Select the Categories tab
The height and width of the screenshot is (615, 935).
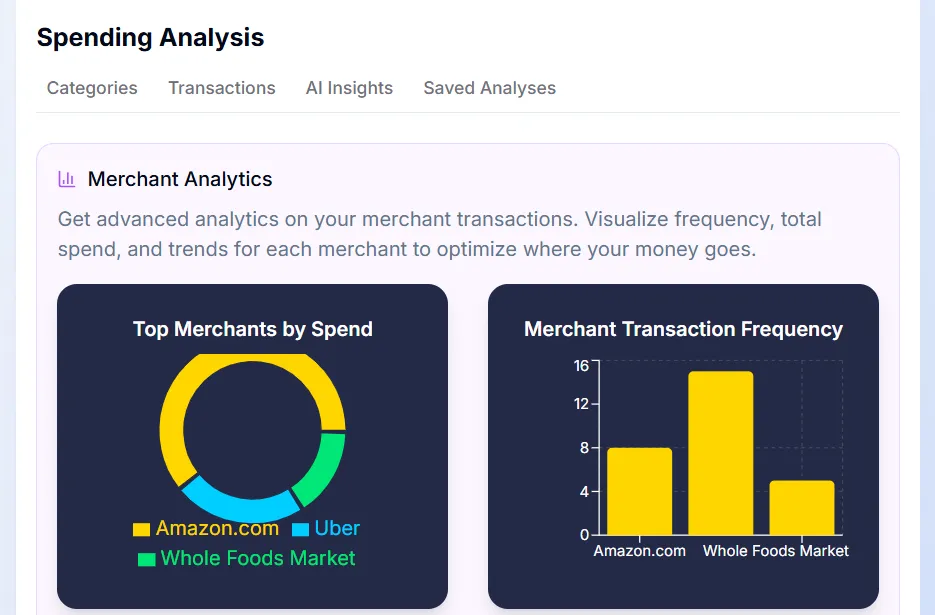[x=91, y=88]
